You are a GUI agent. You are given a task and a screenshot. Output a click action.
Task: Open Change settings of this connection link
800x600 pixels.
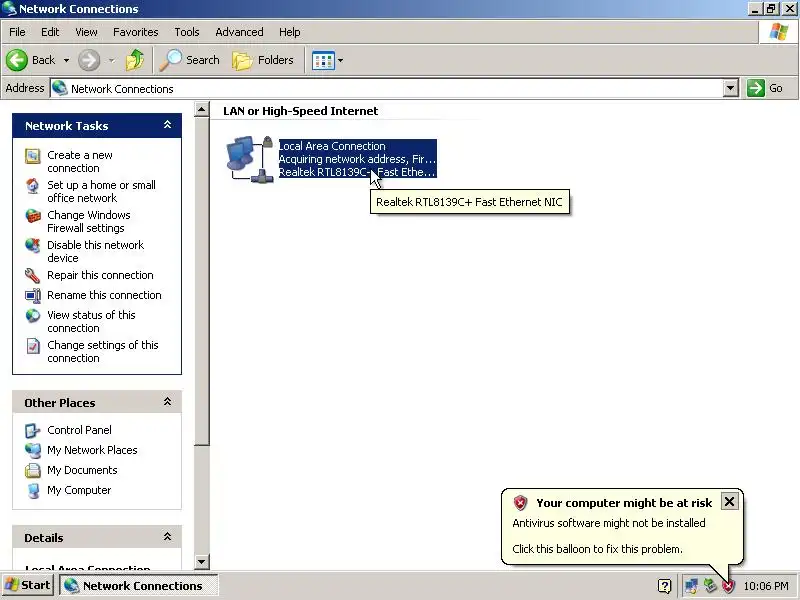pos(103,352)
